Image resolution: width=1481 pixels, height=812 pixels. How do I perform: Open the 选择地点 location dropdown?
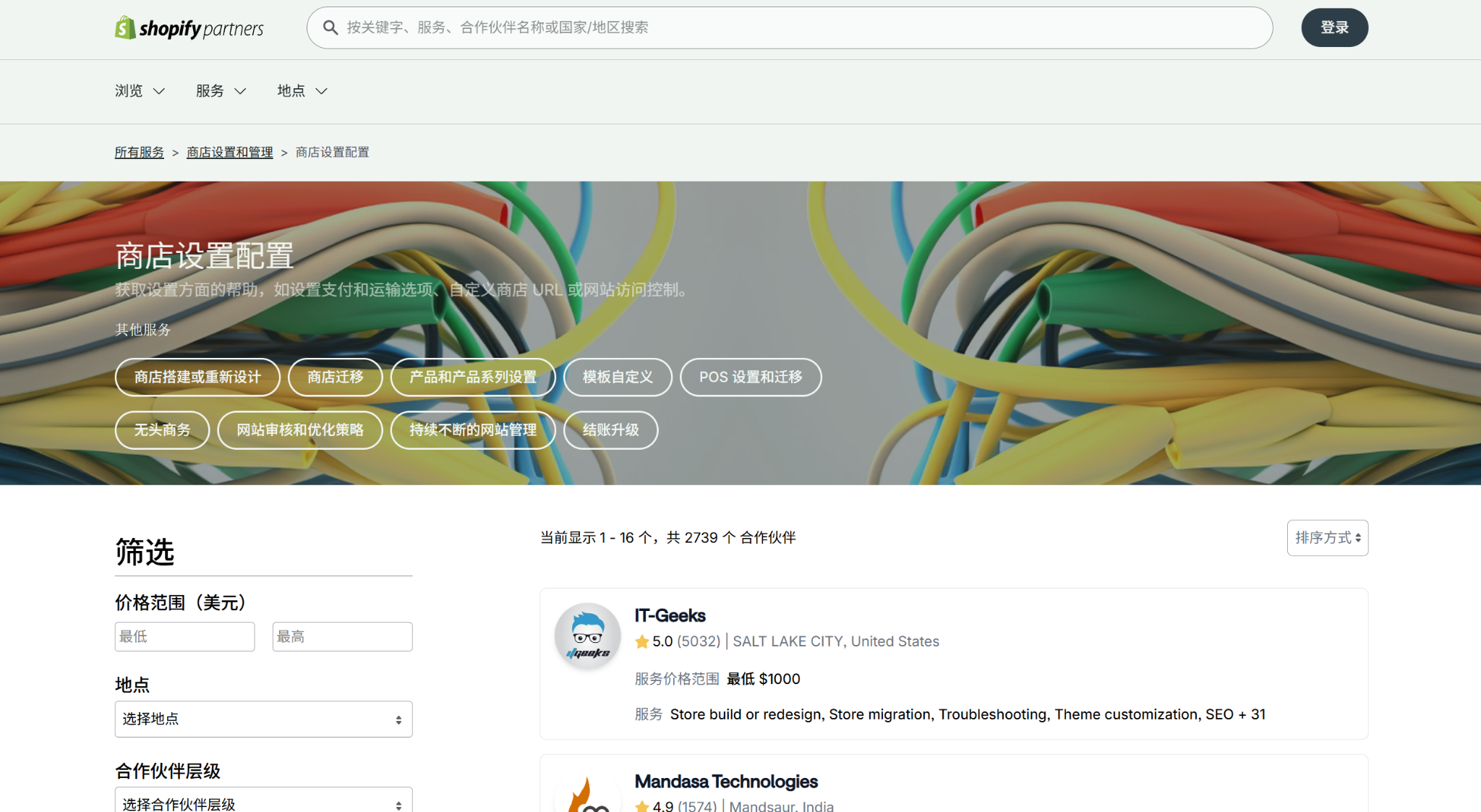click(263, 719)
